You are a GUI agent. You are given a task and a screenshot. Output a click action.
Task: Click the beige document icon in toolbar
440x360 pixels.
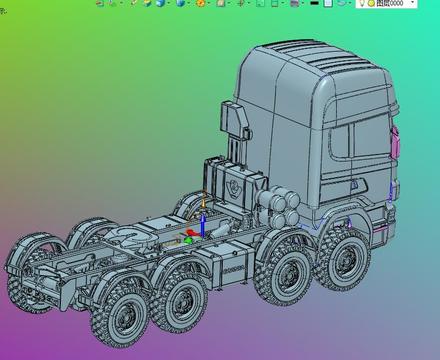(221, 3)
